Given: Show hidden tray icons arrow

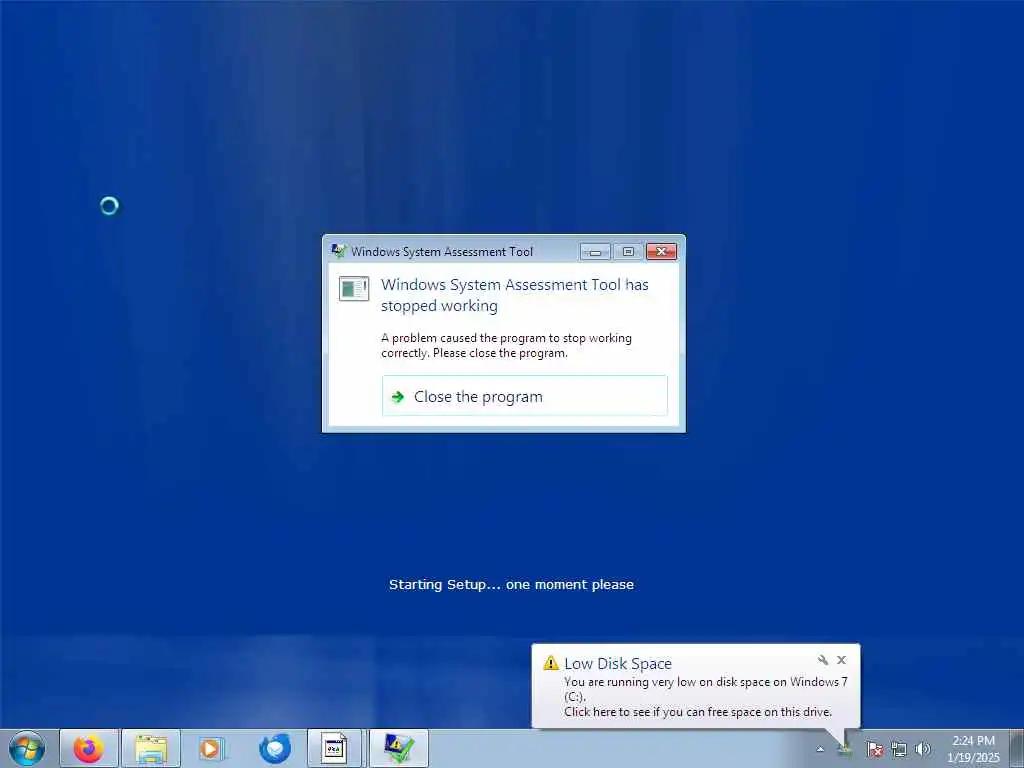Looking at the screenshot, I should click(x=820, y=749).
